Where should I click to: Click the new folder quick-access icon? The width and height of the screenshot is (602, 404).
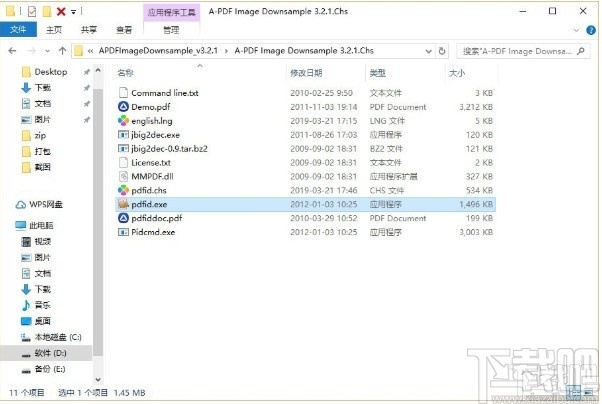[x=47, y=12]
